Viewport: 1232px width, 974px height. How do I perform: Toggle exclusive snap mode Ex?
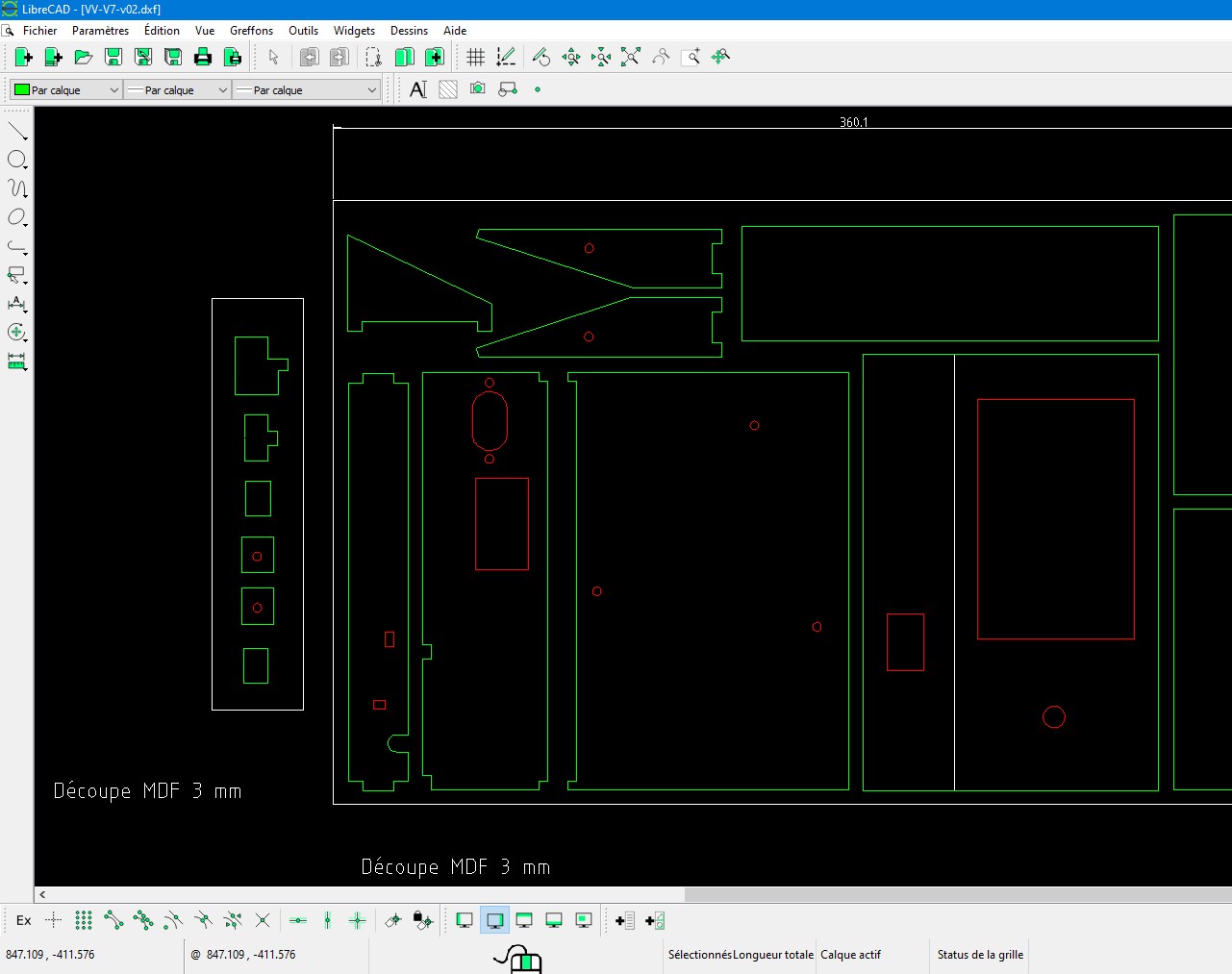[x=24, y=921]
